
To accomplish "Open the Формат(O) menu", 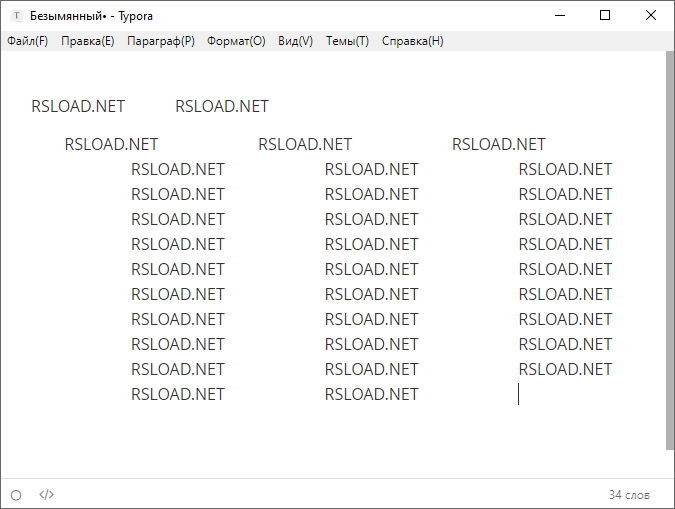I will click(236, 41).
